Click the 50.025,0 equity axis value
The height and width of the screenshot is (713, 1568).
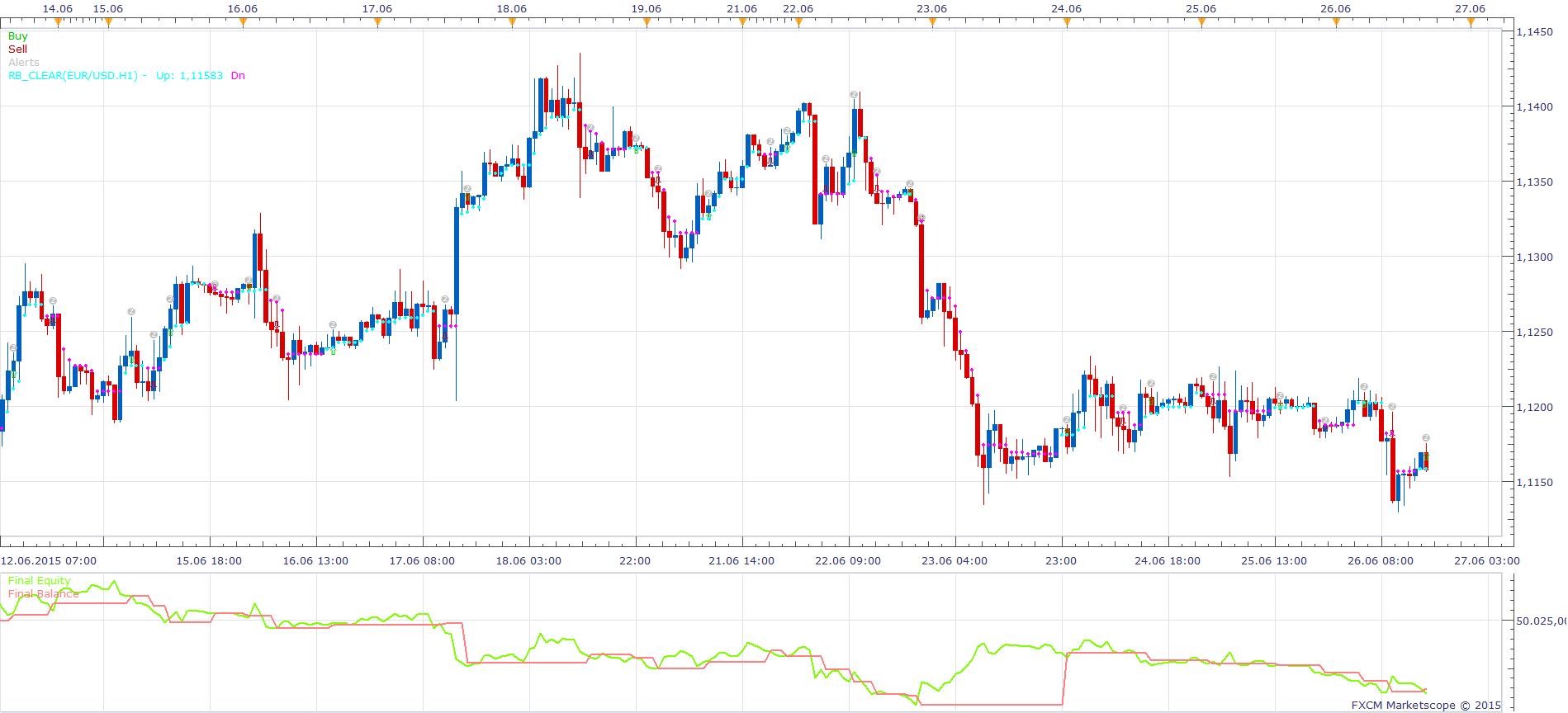click(1541, 621)
